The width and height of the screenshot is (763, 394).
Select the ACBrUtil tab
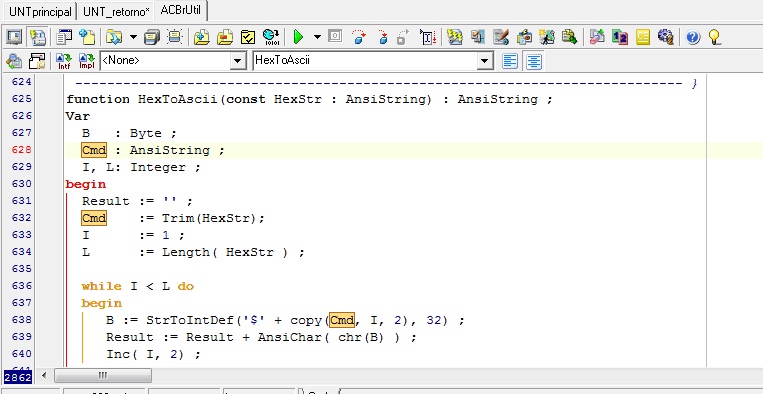pos(181,11)
